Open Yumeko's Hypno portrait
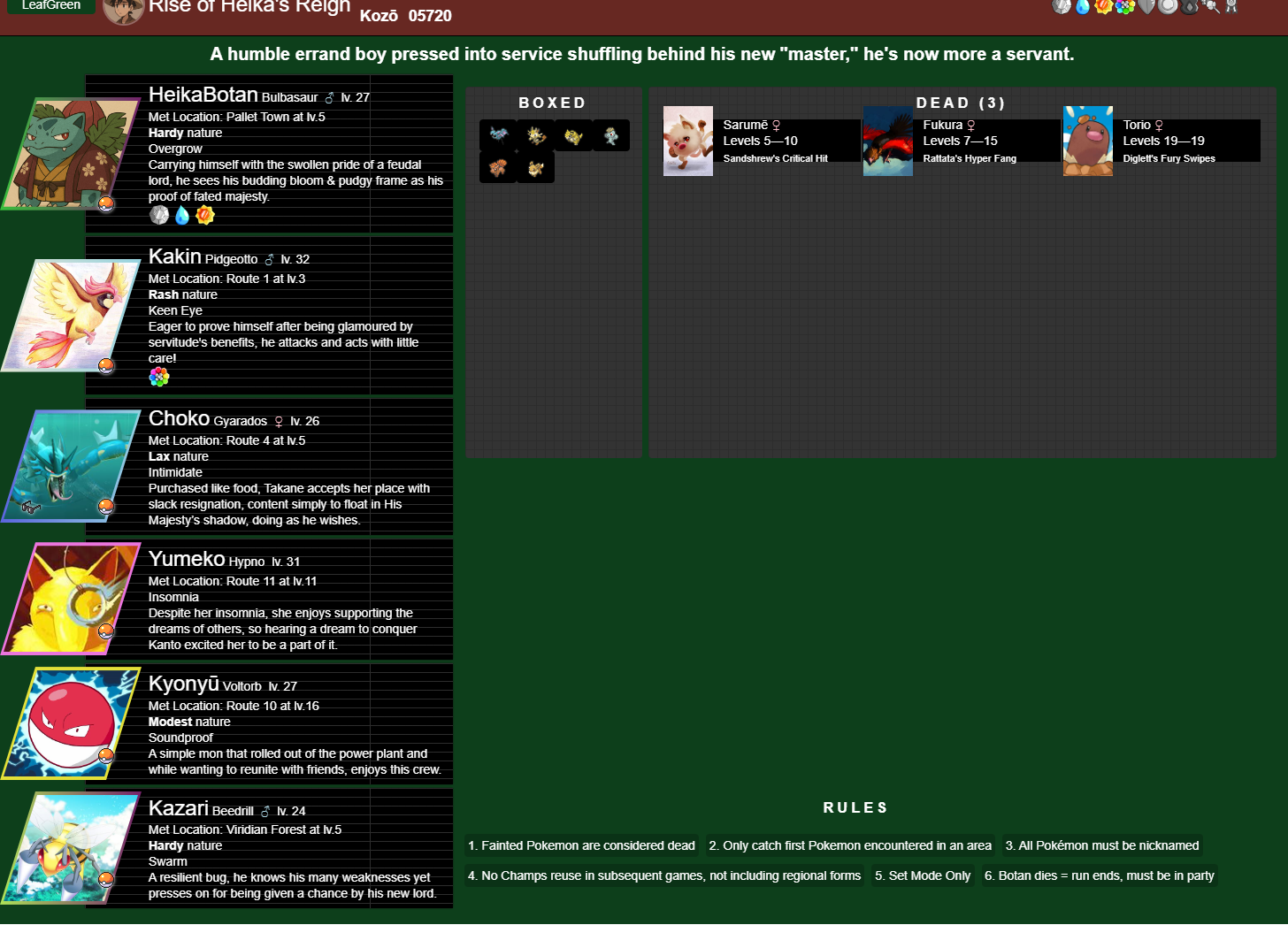 point(71,599)
